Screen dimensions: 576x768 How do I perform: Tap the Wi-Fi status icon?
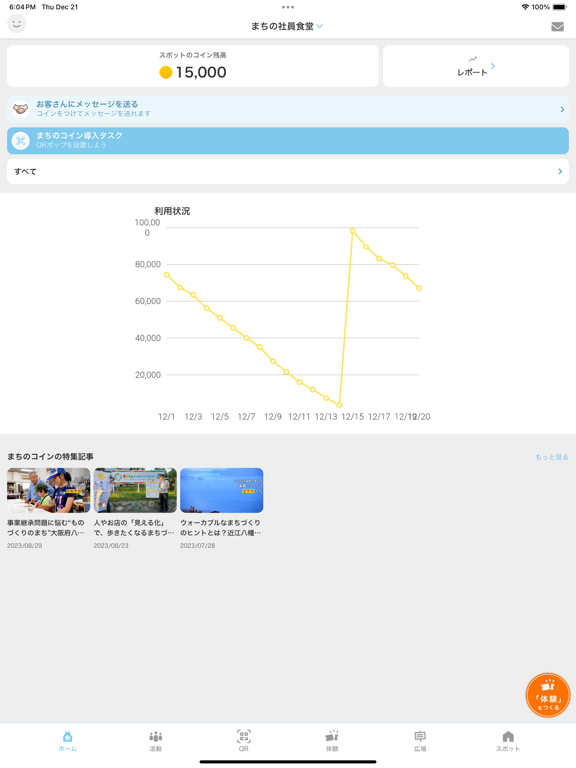(x=525, y=7)
